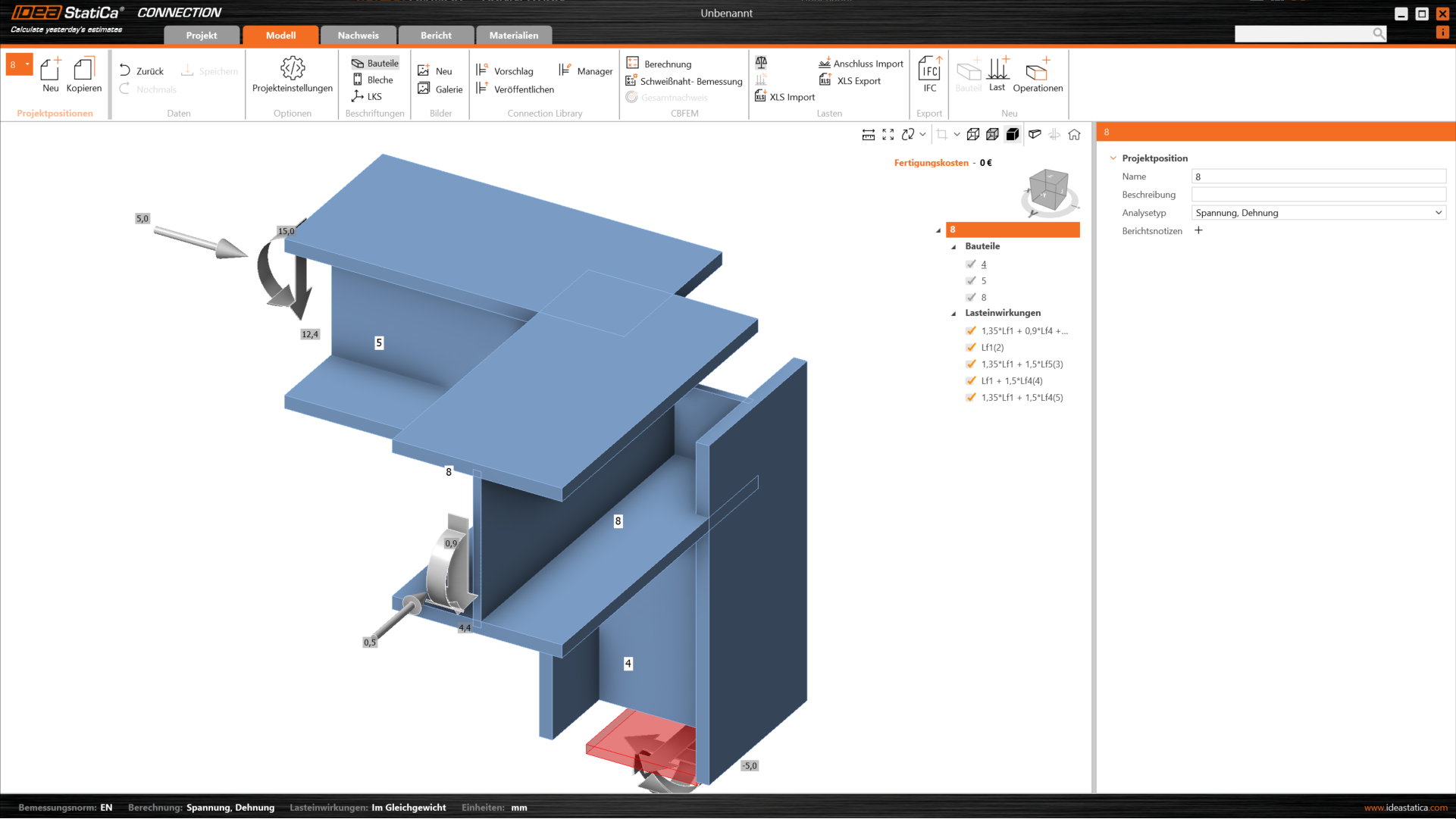Image resolution: width=1456 pixels, height=819 pixels.
Task: Open the rotate view options dropdown arrow
Action: (922, 134)
